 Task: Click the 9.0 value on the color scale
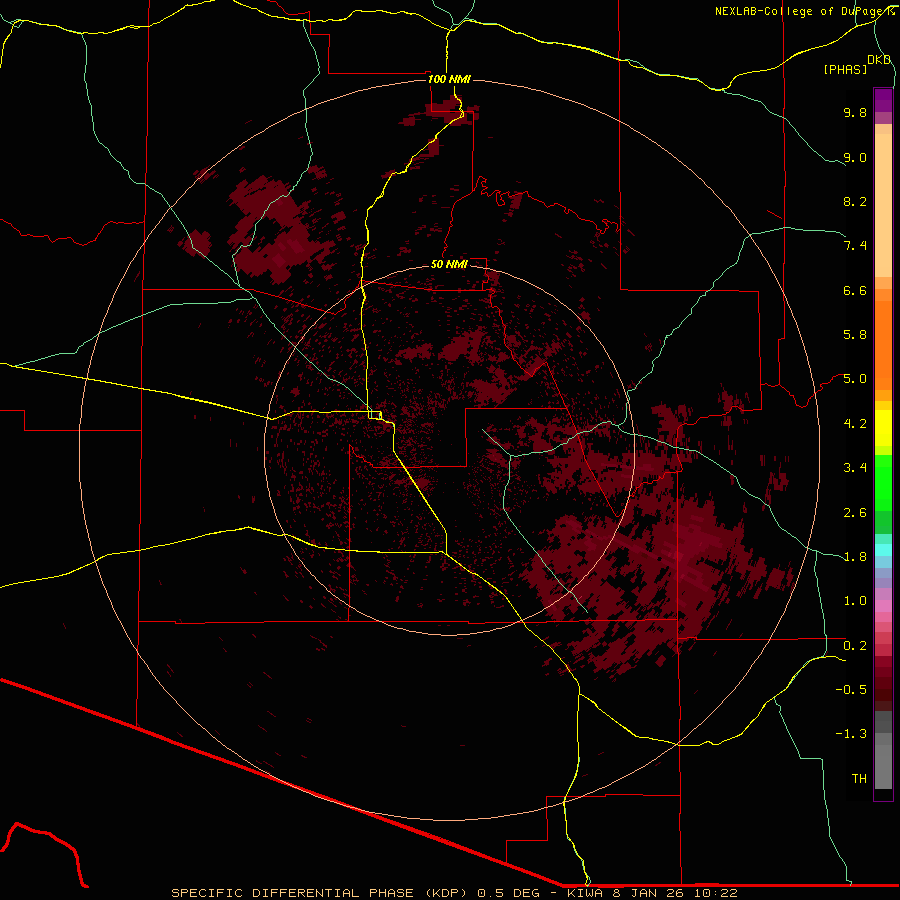[855, 157]
